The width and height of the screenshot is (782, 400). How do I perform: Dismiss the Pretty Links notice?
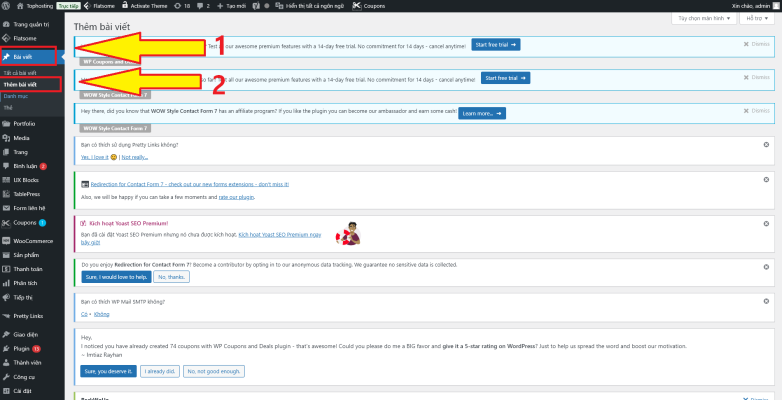(x=765, y=145)
